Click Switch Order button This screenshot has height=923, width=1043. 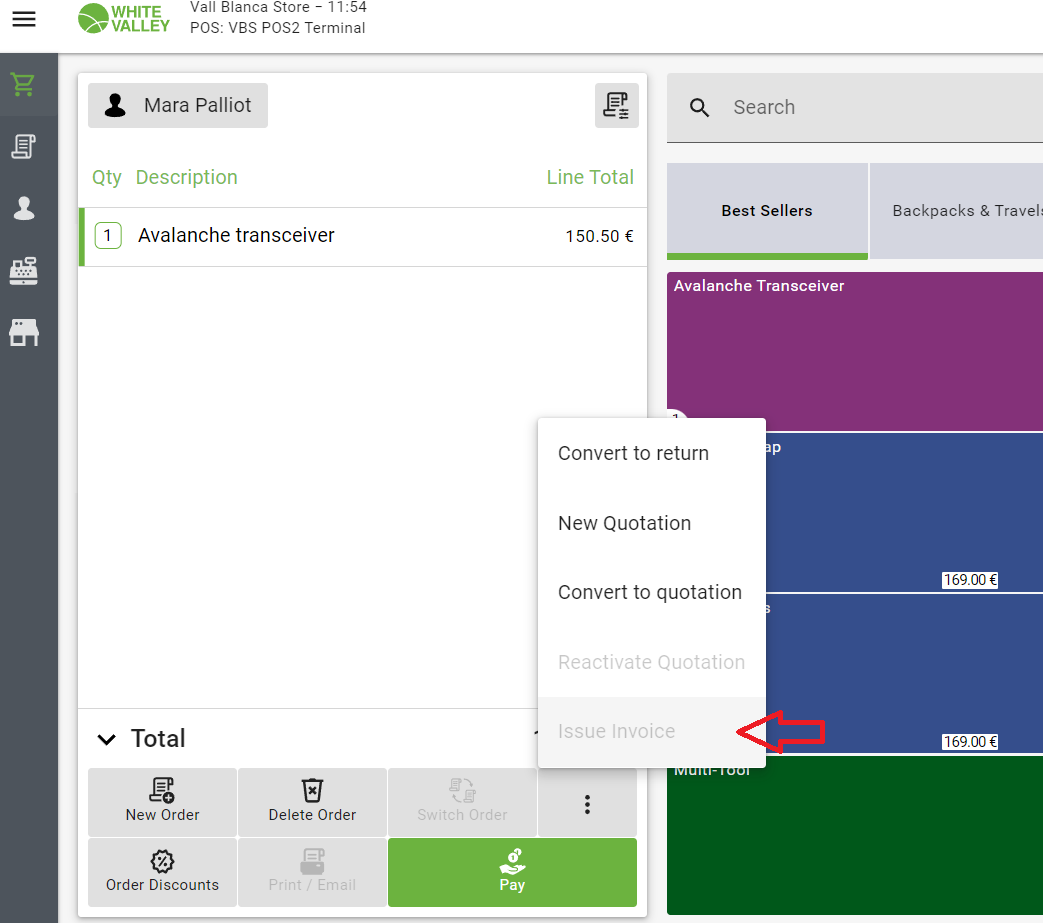(462, 802)
